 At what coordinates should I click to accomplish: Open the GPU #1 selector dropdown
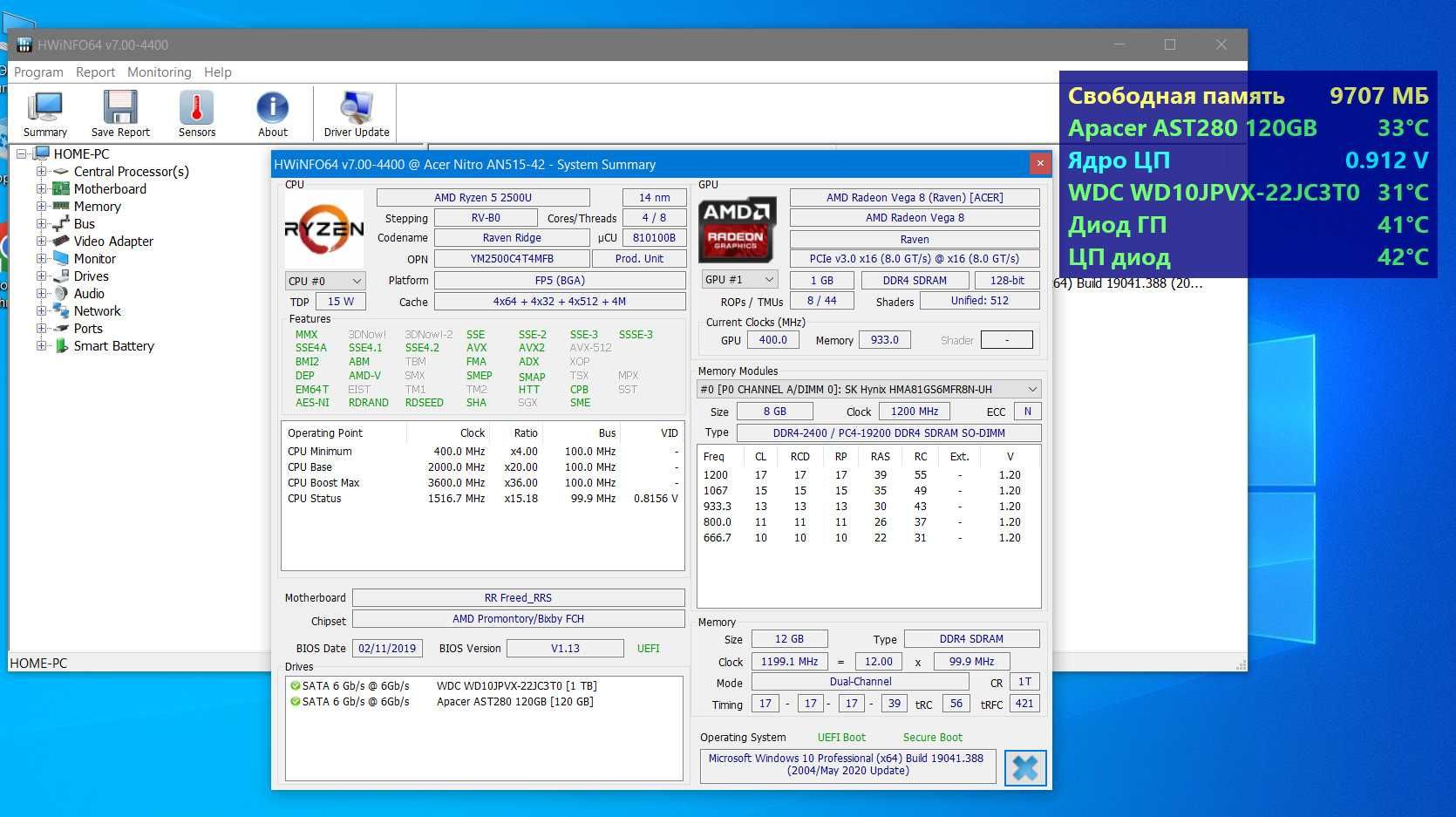[x=739, y=280]
